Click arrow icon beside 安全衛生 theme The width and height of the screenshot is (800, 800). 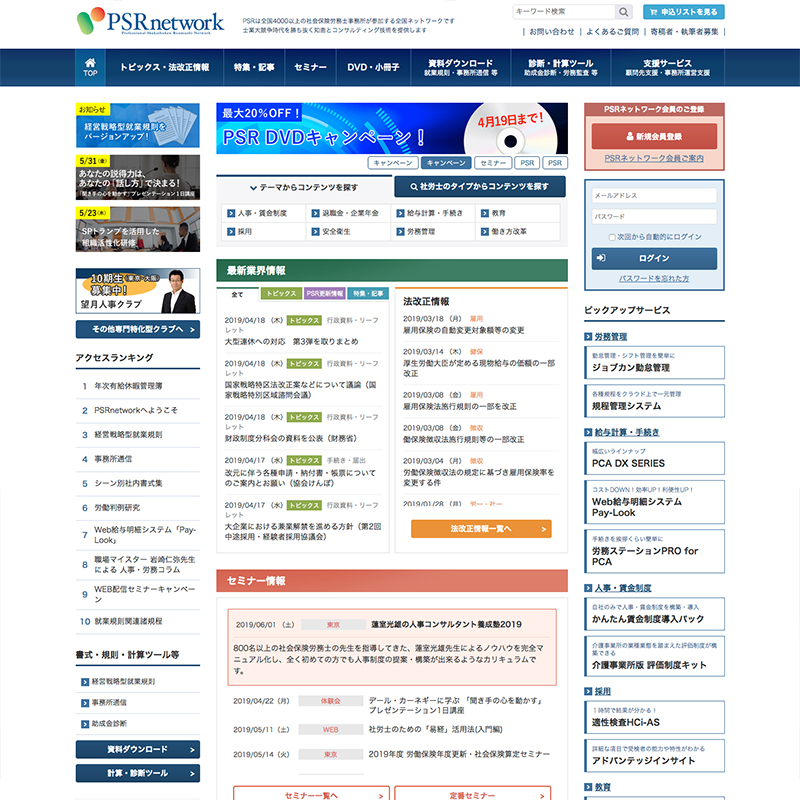(x=316, y=232)
